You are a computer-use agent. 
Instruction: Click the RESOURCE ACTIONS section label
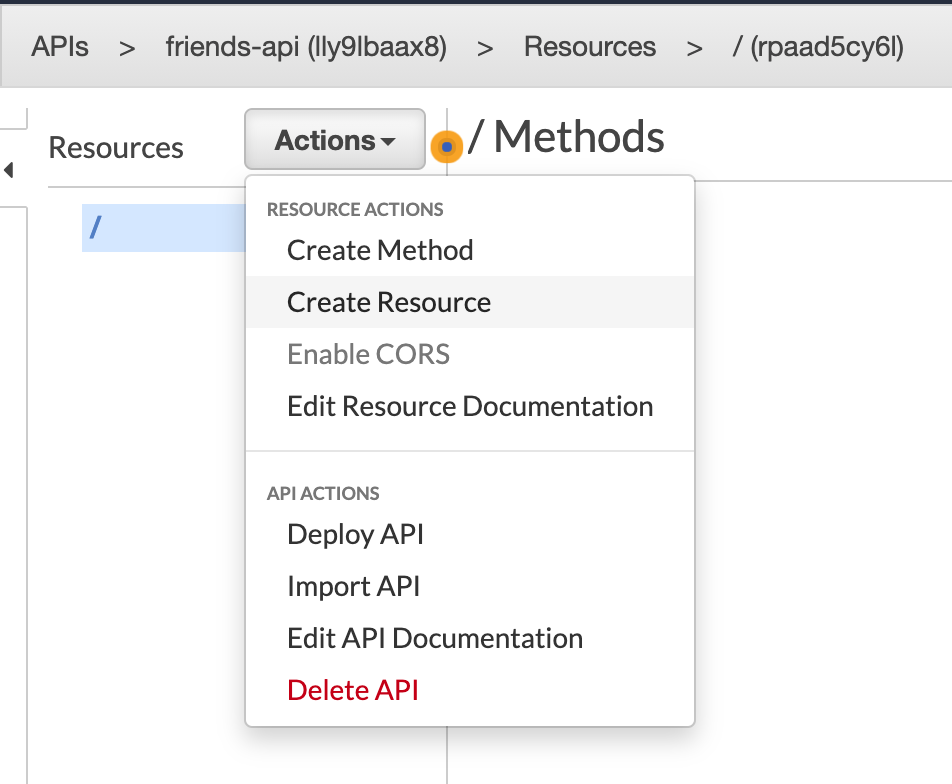click(x=355, y=210)
